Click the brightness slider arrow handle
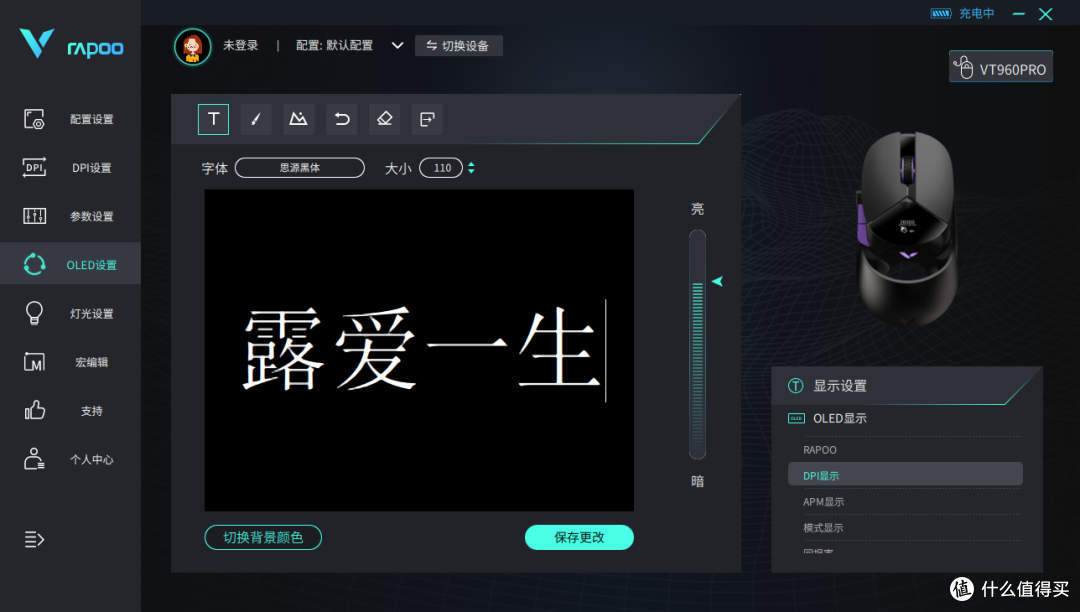Screen dimensions: 1080x612 click(x=717, y=281)
